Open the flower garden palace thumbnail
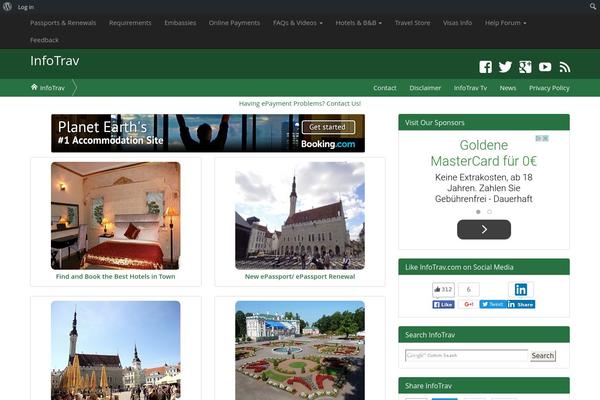The image size is (600, 400). pyautogui.click(x=300, y=350)
